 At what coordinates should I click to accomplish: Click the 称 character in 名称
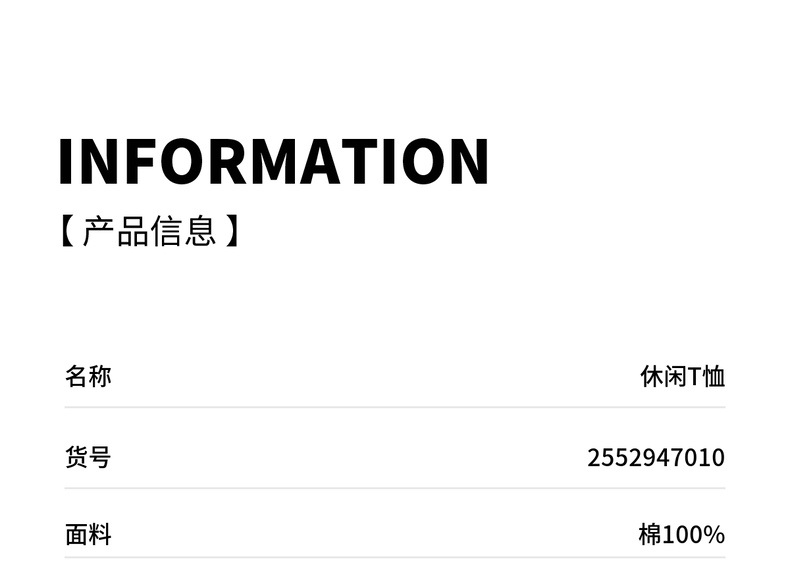pyautogui.click(x=100, y=377)
